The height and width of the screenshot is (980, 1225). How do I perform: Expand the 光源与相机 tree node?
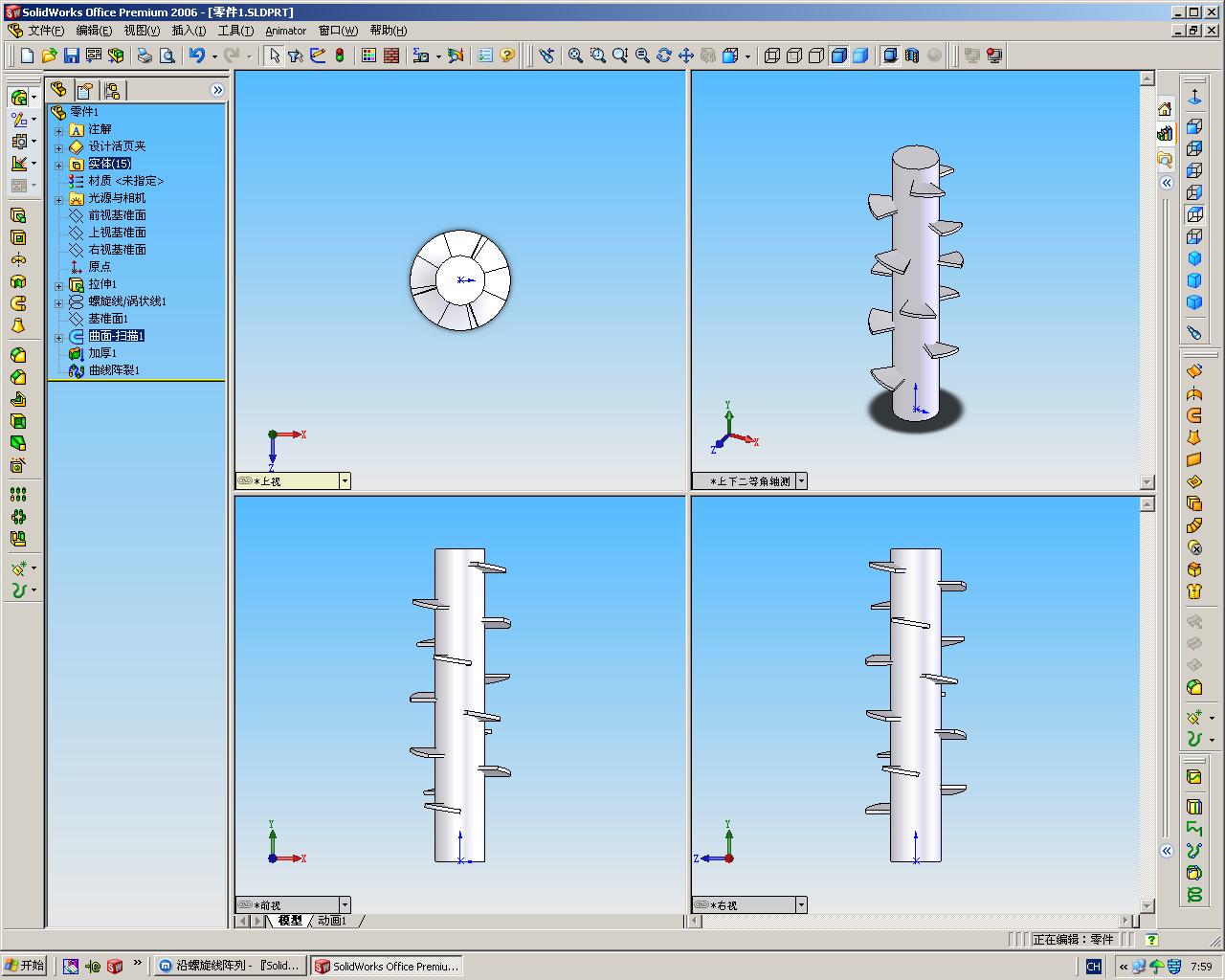tap(58, 199)
